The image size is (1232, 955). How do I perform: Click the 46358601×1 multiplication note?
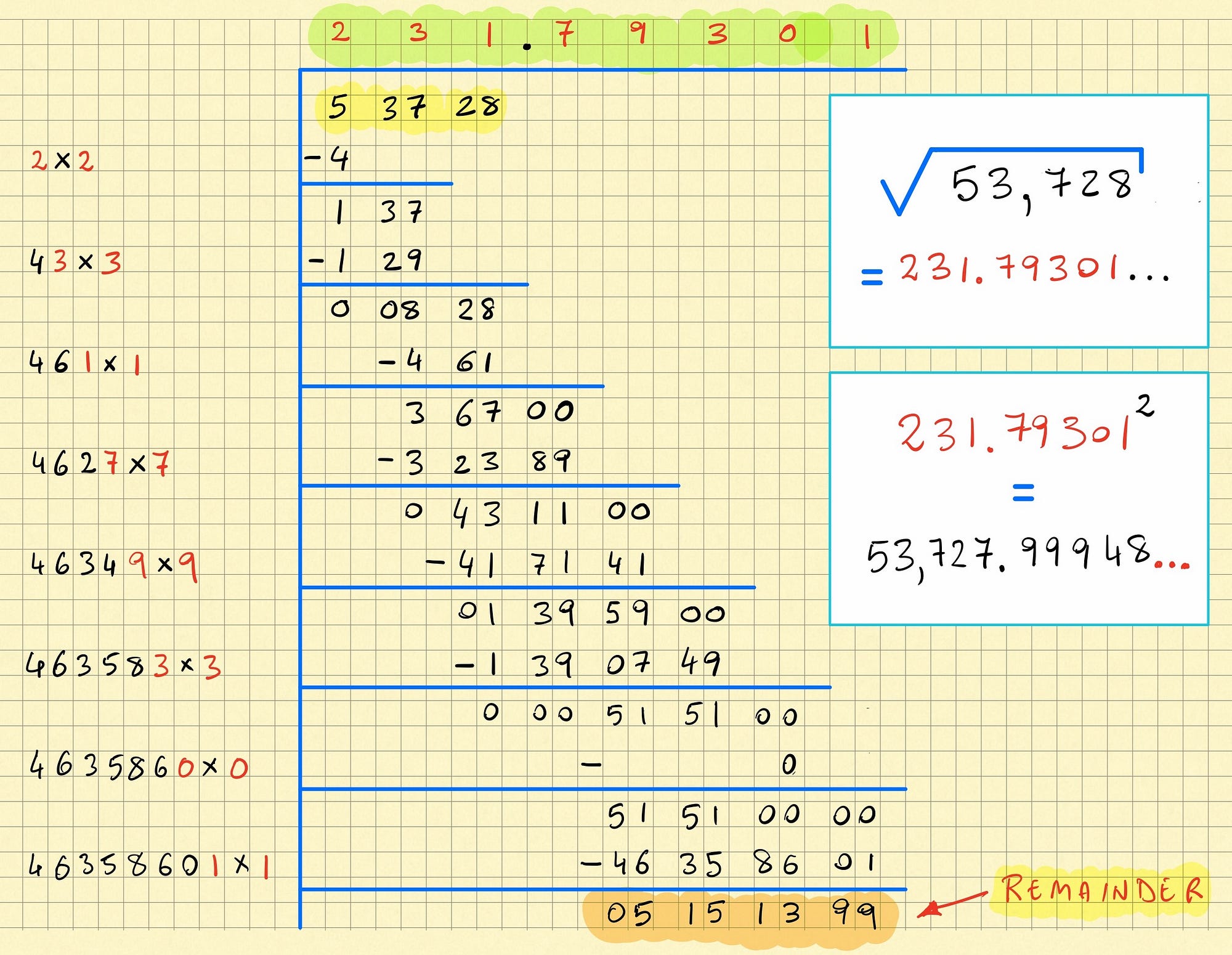point(148,866)
